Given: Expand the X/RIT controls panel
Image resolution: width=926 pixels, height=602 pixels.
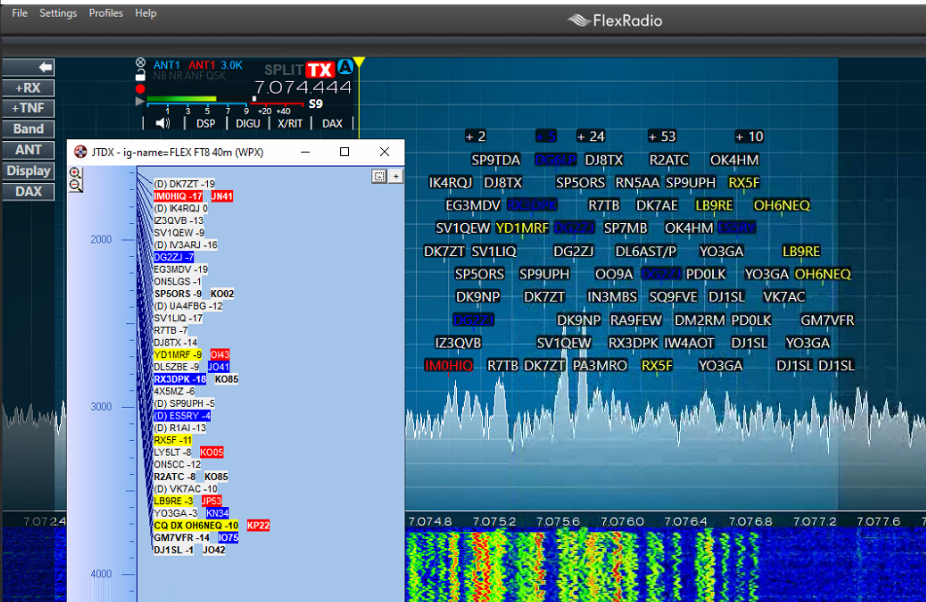Looking at the screenshot, I should point(289,124).
